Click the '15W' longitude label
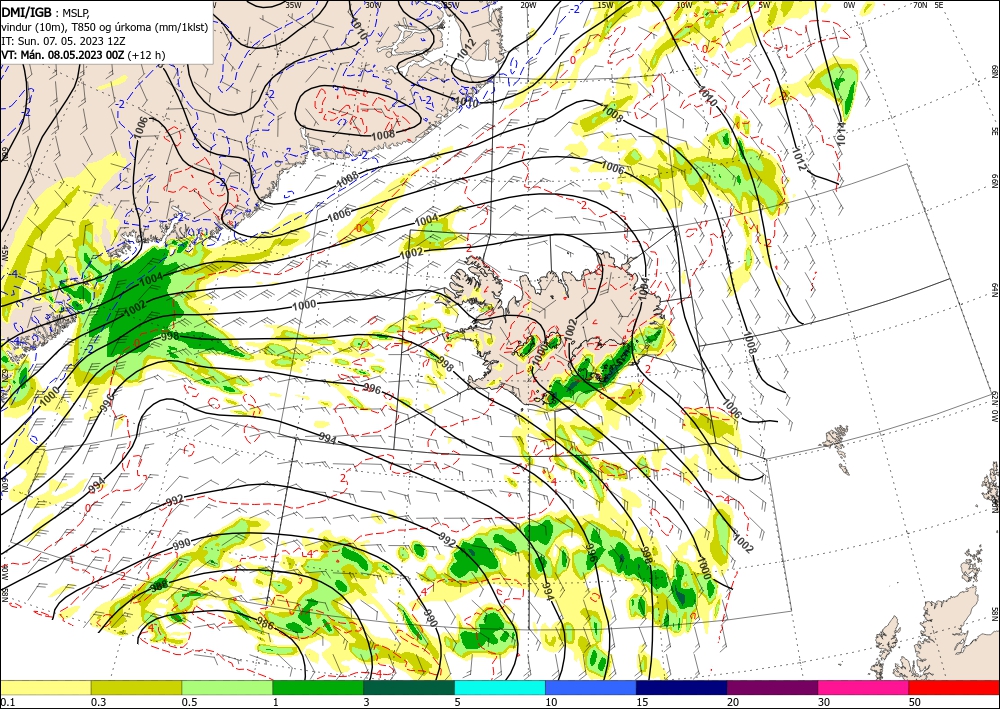1000x709 pixels. tap(605, 4)
